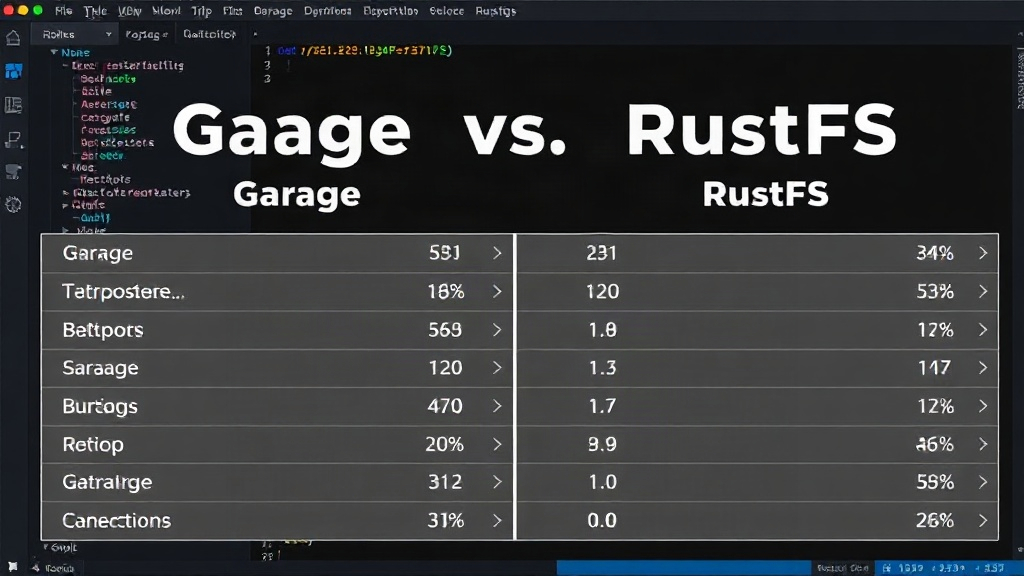
Task: Select the catogyate tree item
Action: 105,118
